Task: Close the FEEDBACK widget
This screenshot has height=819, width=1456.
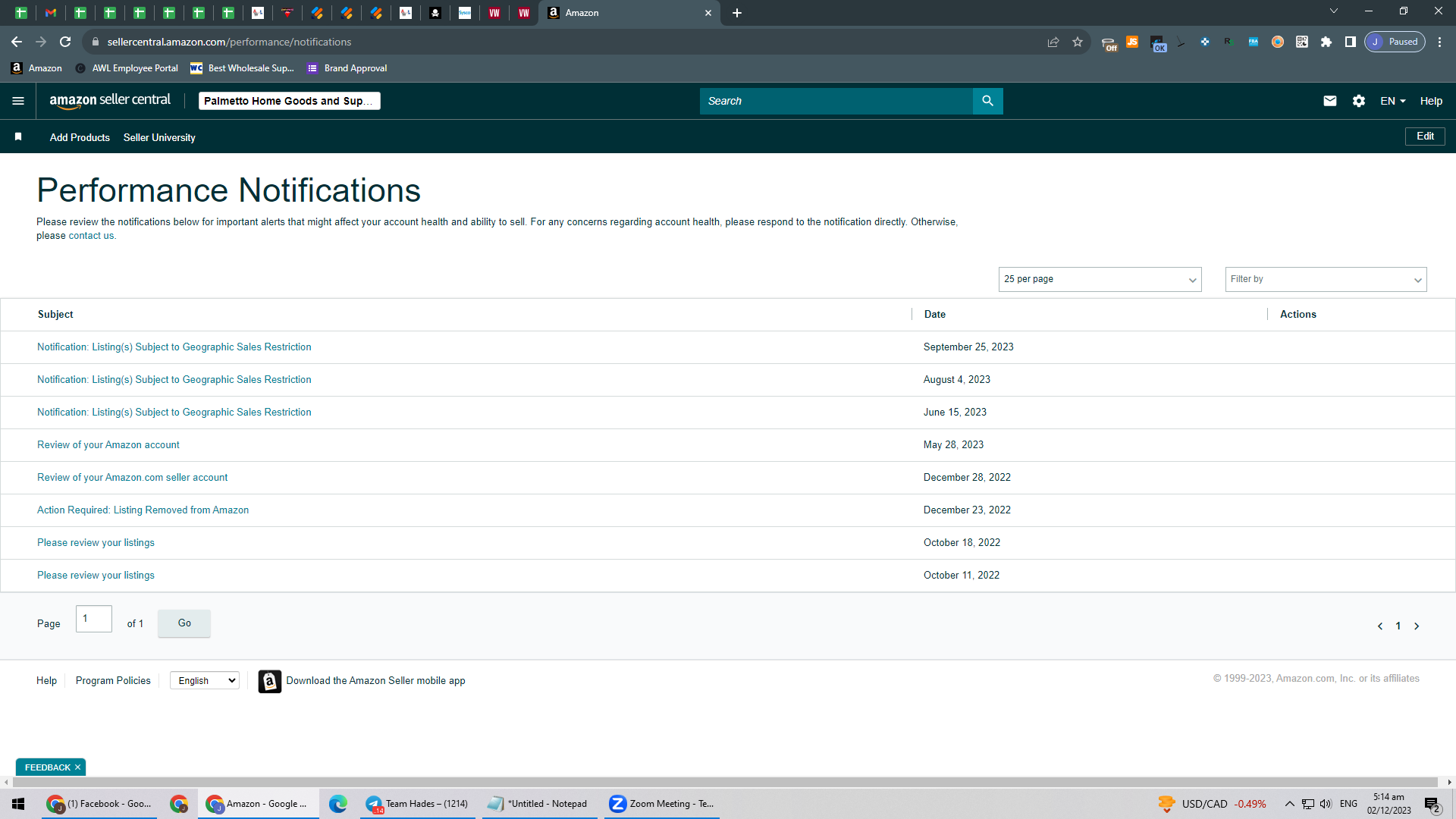Action: click(77, 767)
